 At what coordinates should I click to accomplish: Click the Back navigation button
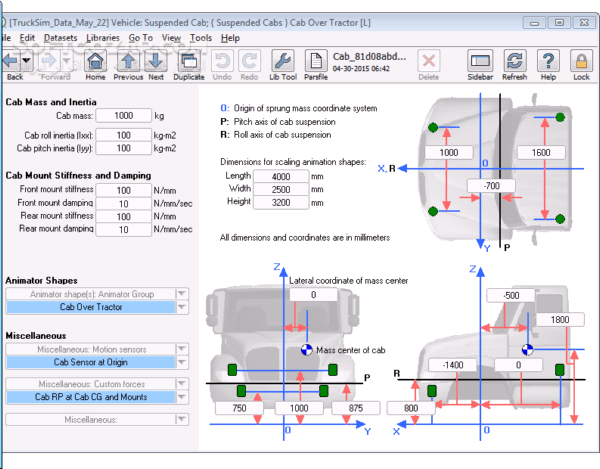click(x=14, y=62)
